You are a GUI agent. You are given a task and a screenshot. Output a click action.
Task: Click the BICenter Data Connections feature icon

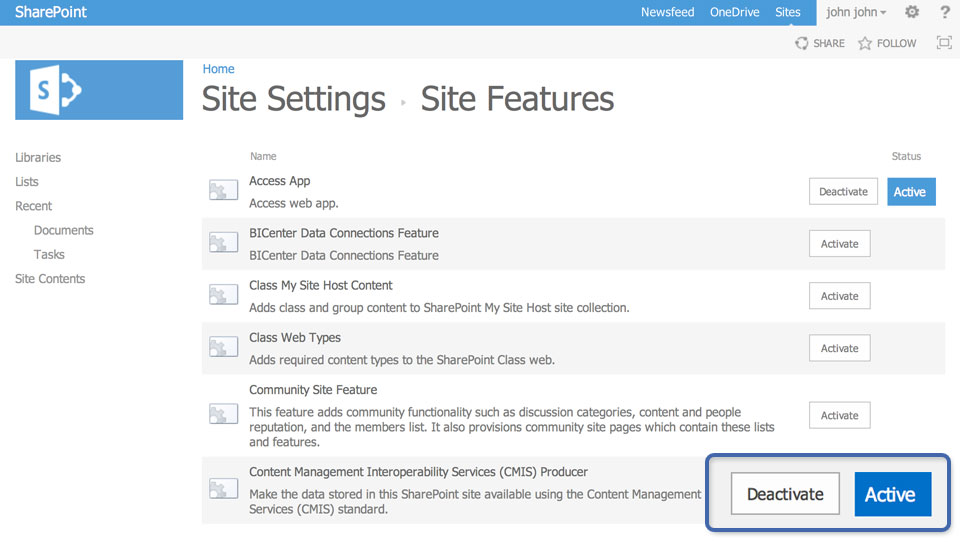223,243
